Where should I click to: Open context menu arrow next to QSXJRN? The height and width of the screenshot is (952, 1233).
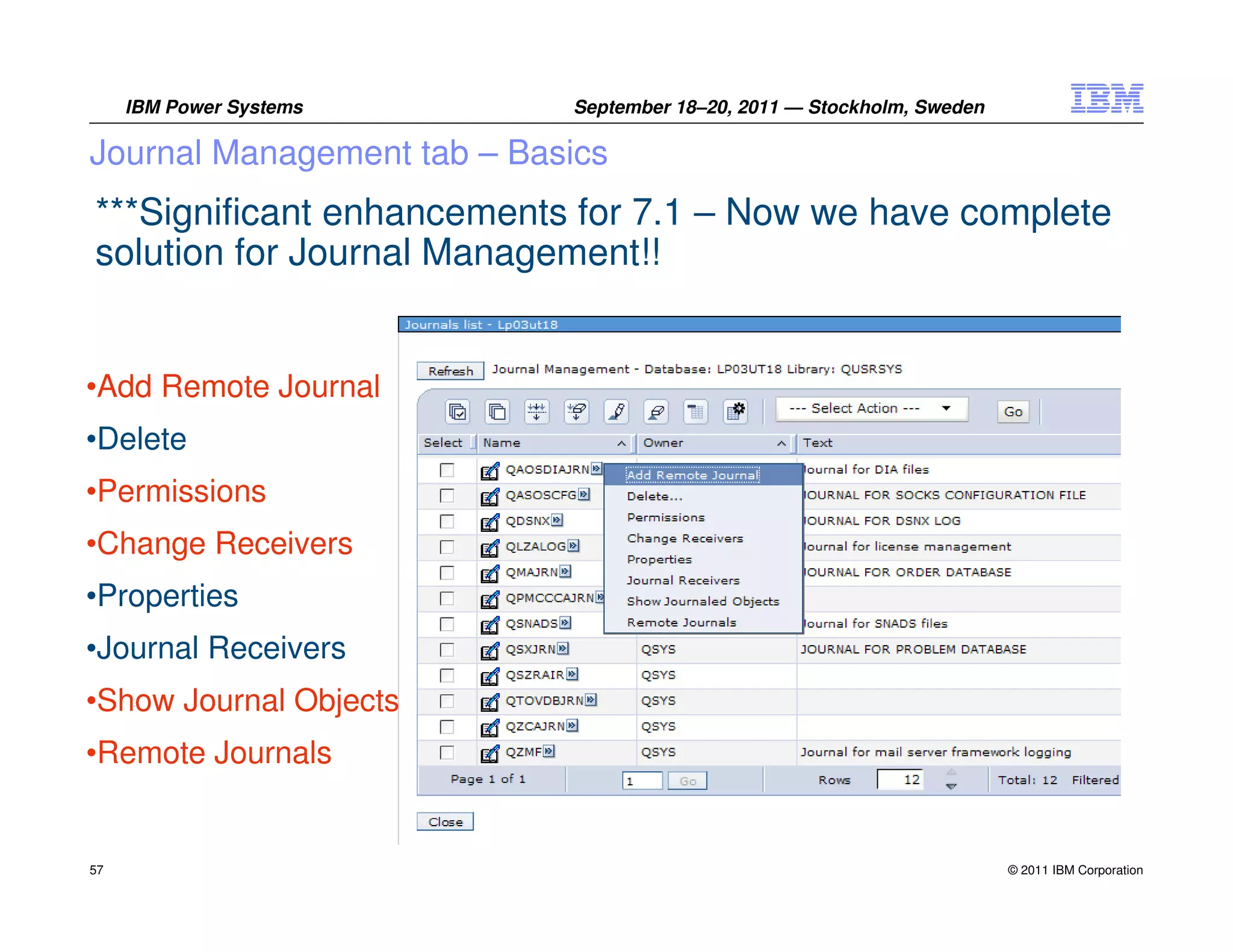[x=563, y=649]
